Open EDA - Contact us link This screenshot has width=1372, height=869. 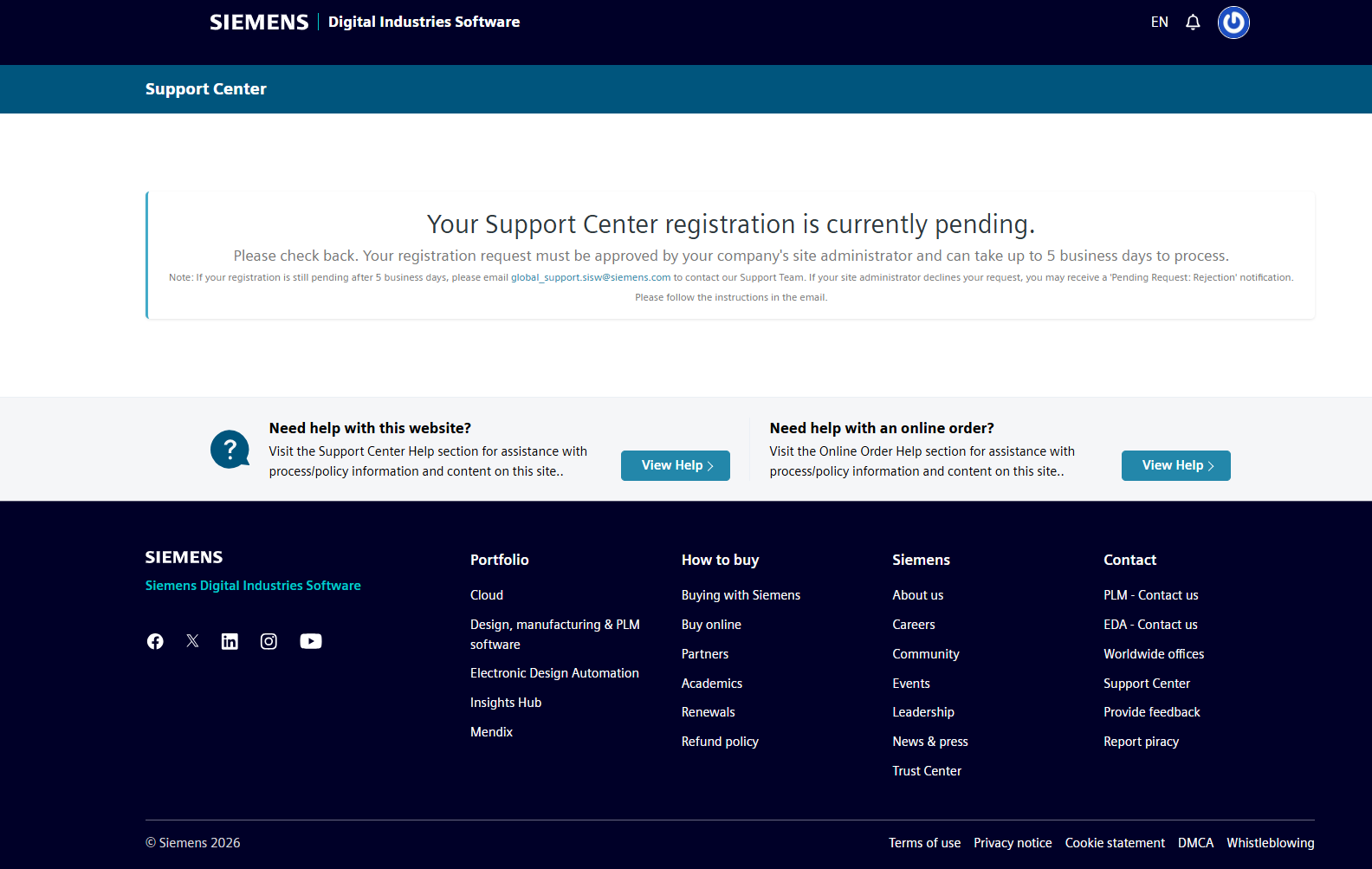click(x=1150, y=625)
